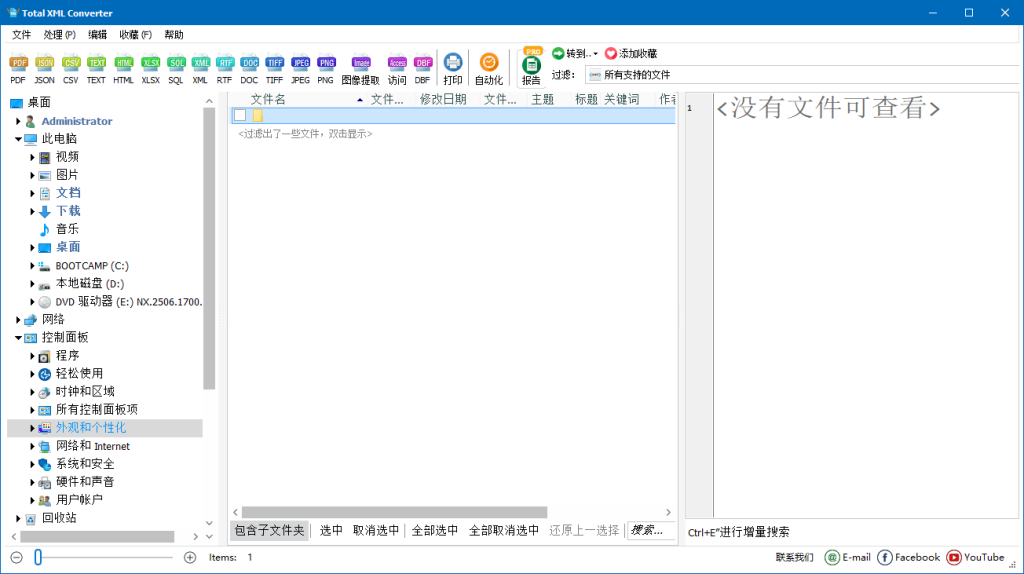Choose DOC conversion icon
Viewport: 1024px width, 574px height.
(249, 69)
